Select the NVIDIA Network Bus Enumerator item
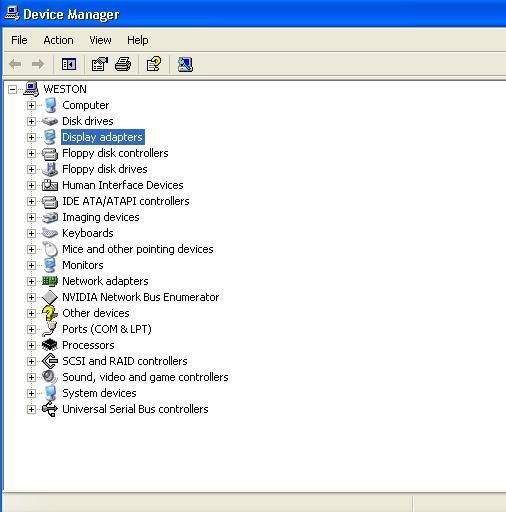 click(x=141, y=297)
